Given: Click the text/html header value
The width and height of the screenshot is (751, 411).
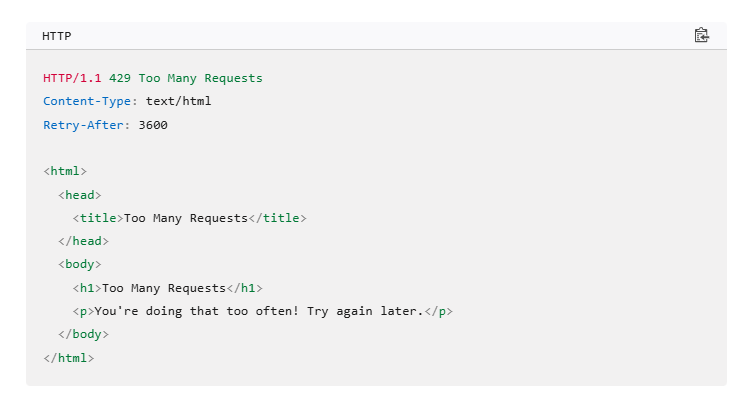Looking at the screenshot, I should (178, 101).
